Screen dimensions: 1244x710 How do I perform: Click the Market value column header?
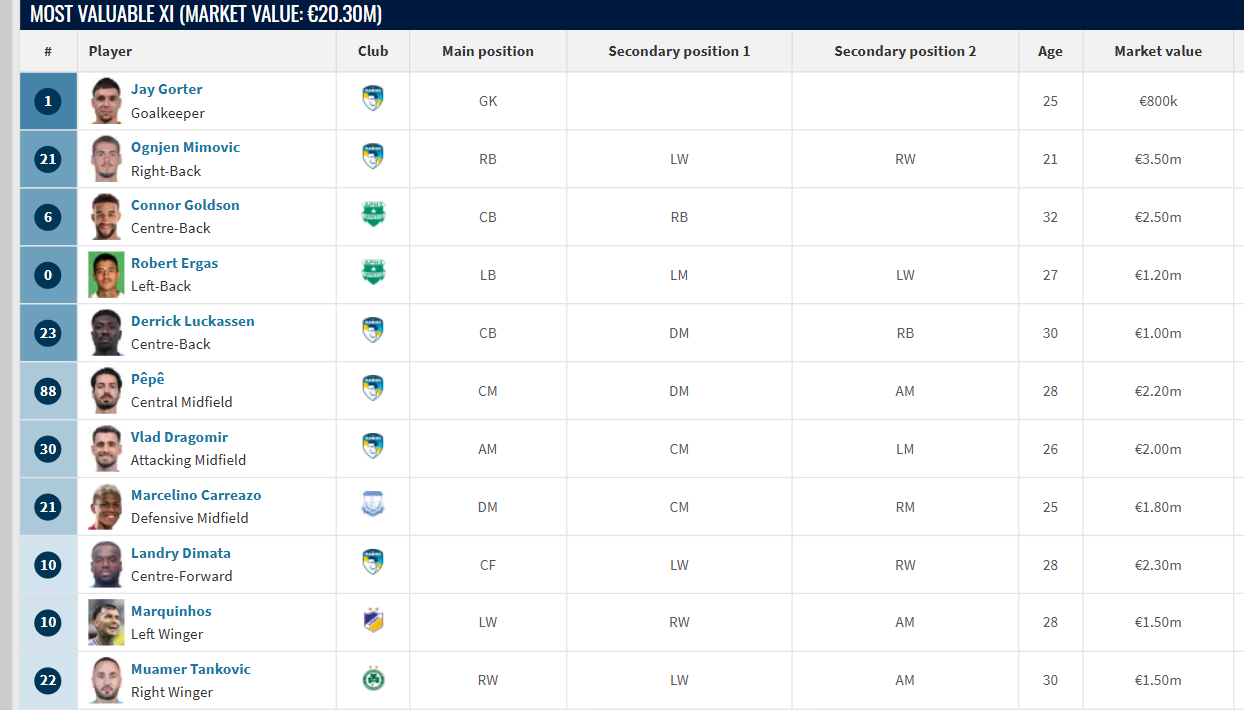pyautogui.click(x=1158, y=51)
